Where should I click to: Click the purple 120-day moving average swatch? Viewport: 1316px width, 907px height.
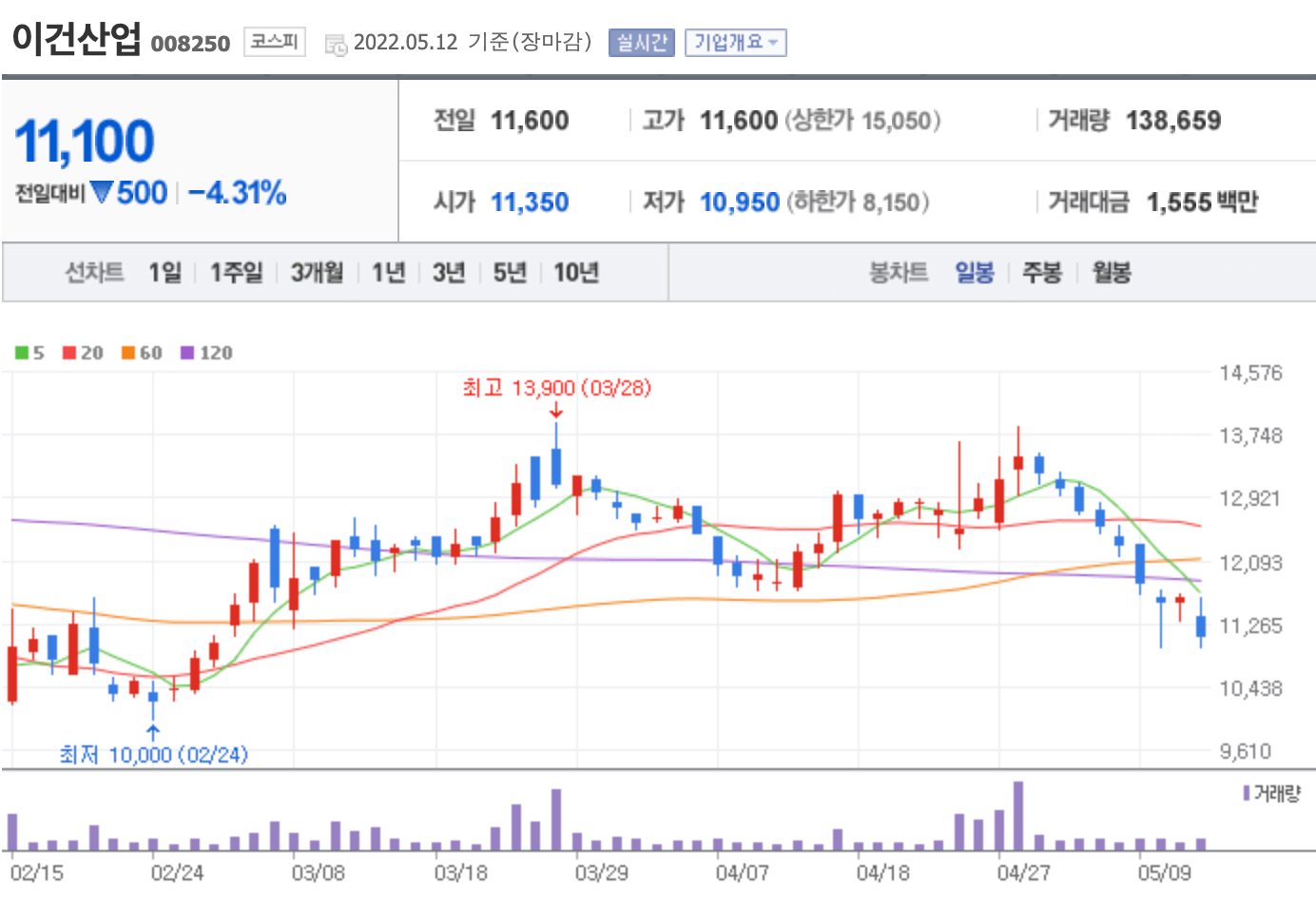187,353
